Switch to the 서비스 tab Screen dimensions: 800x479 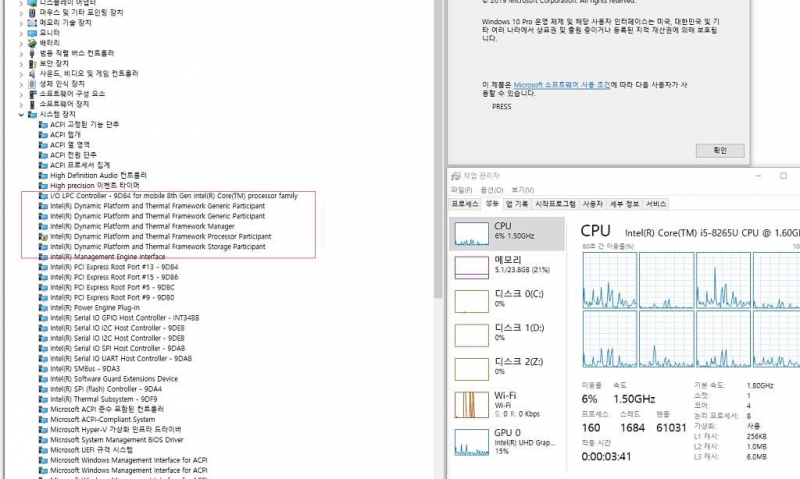(x=656, y=204)
